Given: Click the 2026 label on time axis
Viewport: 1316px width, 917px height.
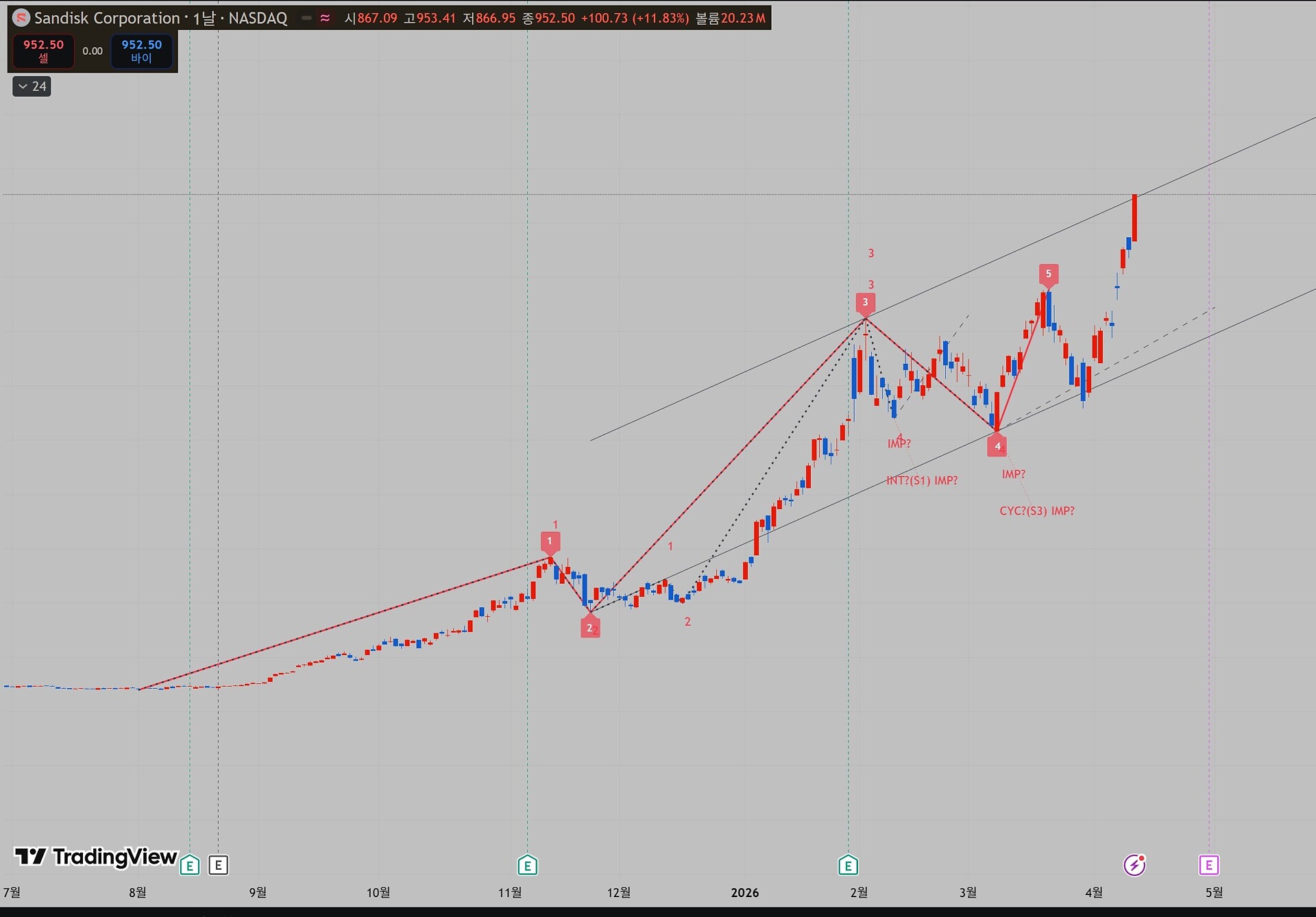Looking at the screenshot, I should [744, 892].
